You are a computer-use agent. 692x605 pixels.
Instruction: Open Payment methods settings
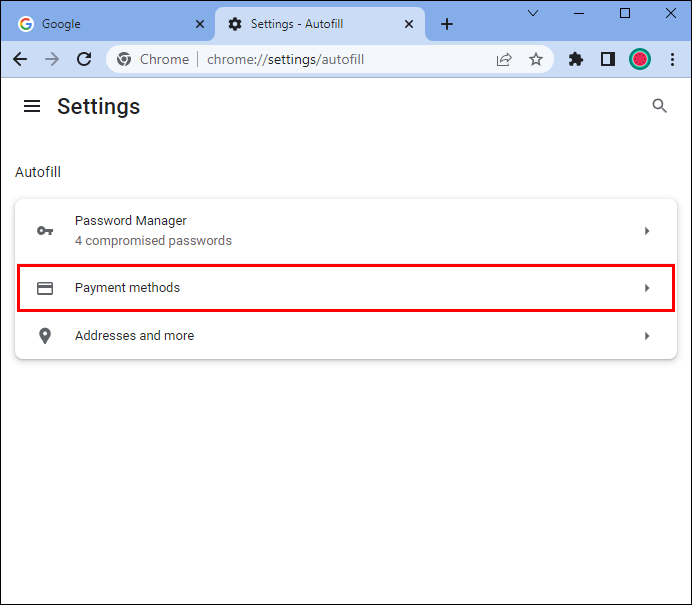coord(346,288)
